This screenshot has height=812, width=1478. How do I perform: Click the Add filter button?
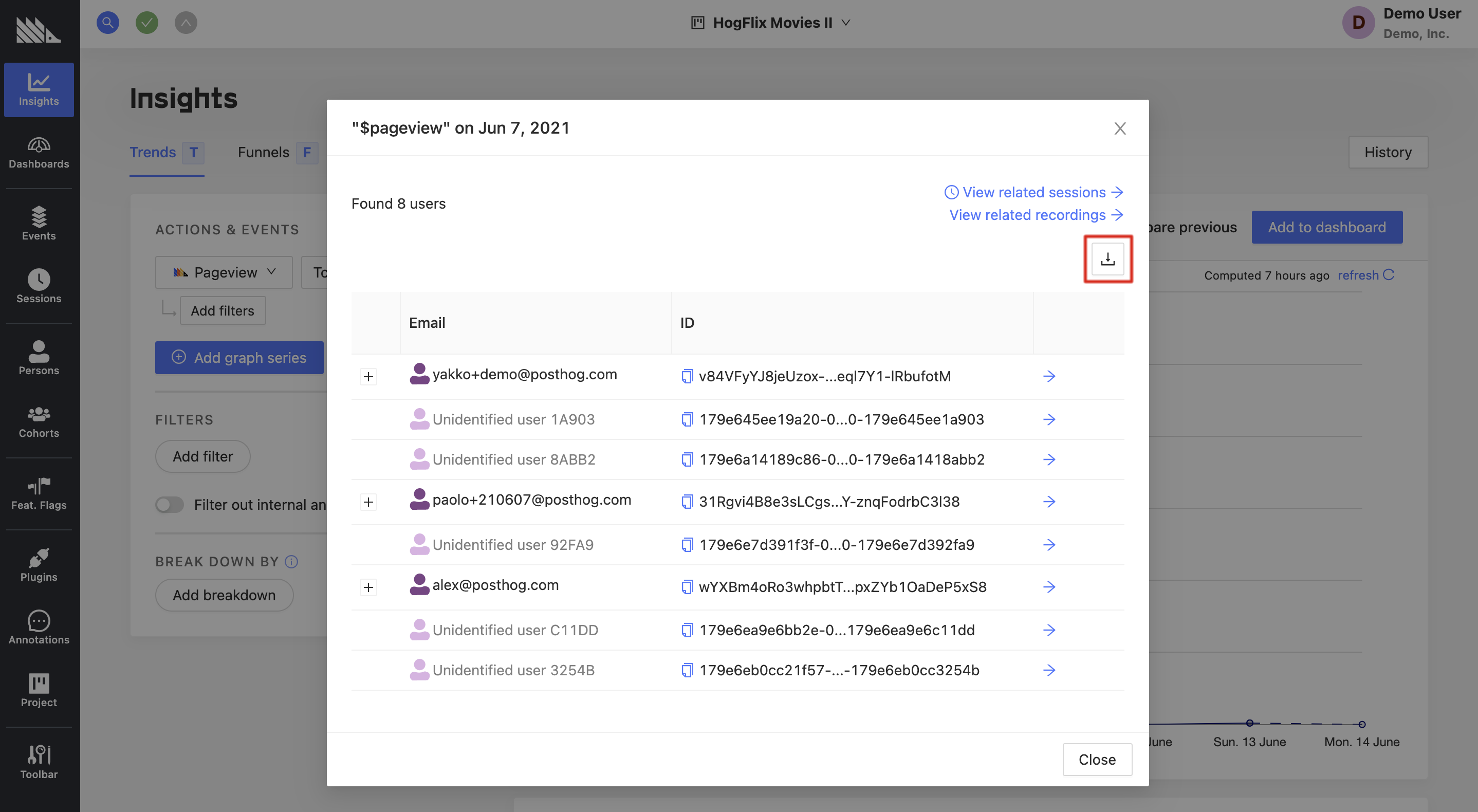(x=202, y=456)
